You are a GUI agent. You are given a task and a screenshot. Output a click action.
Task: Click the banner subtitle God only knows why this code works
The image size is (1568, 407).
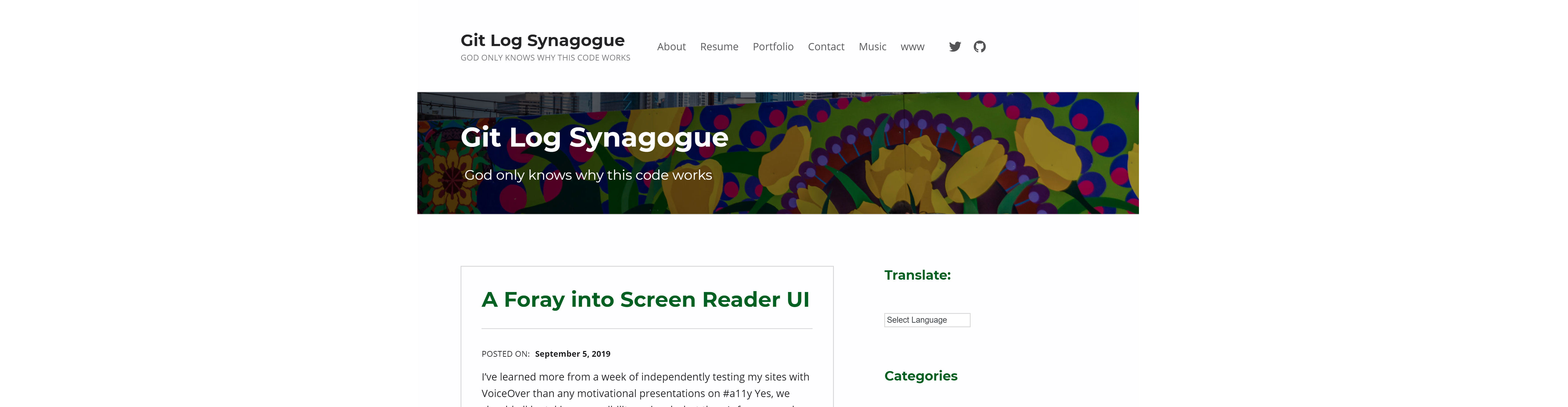[588, 176]
